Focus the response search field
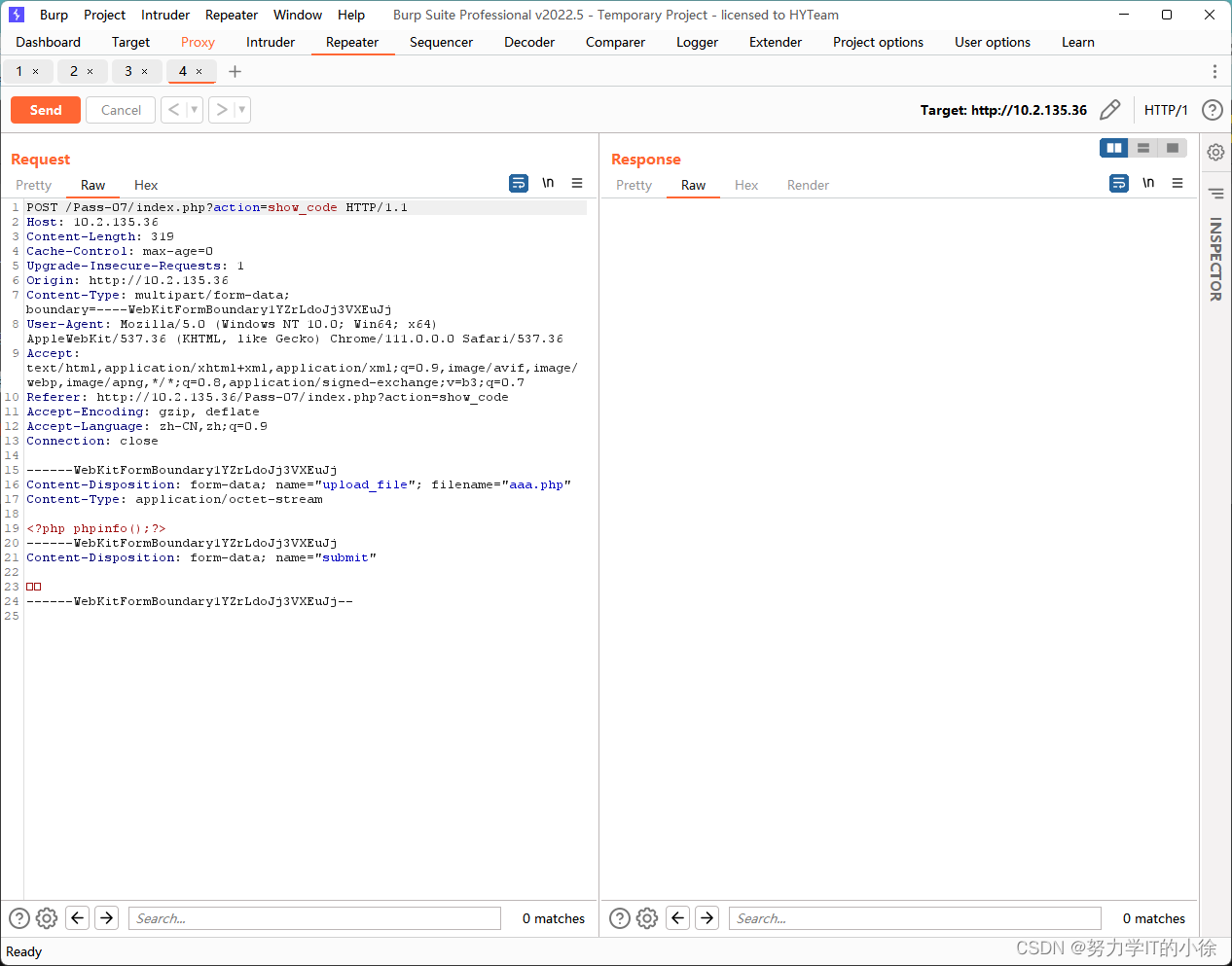The image size is (1232, 966). pos(915,918)
